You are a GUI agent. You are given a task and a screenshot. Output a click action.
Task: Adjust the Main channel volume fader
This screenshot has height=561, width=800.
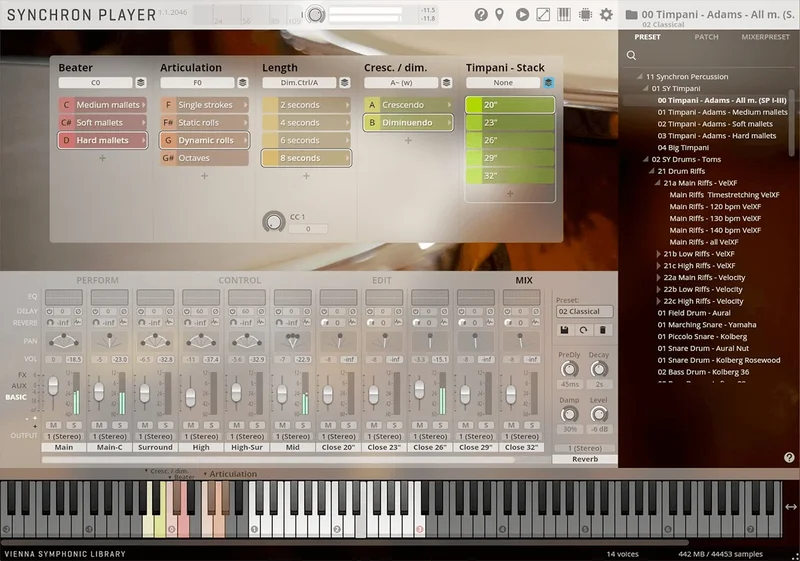tap(53, 386)
